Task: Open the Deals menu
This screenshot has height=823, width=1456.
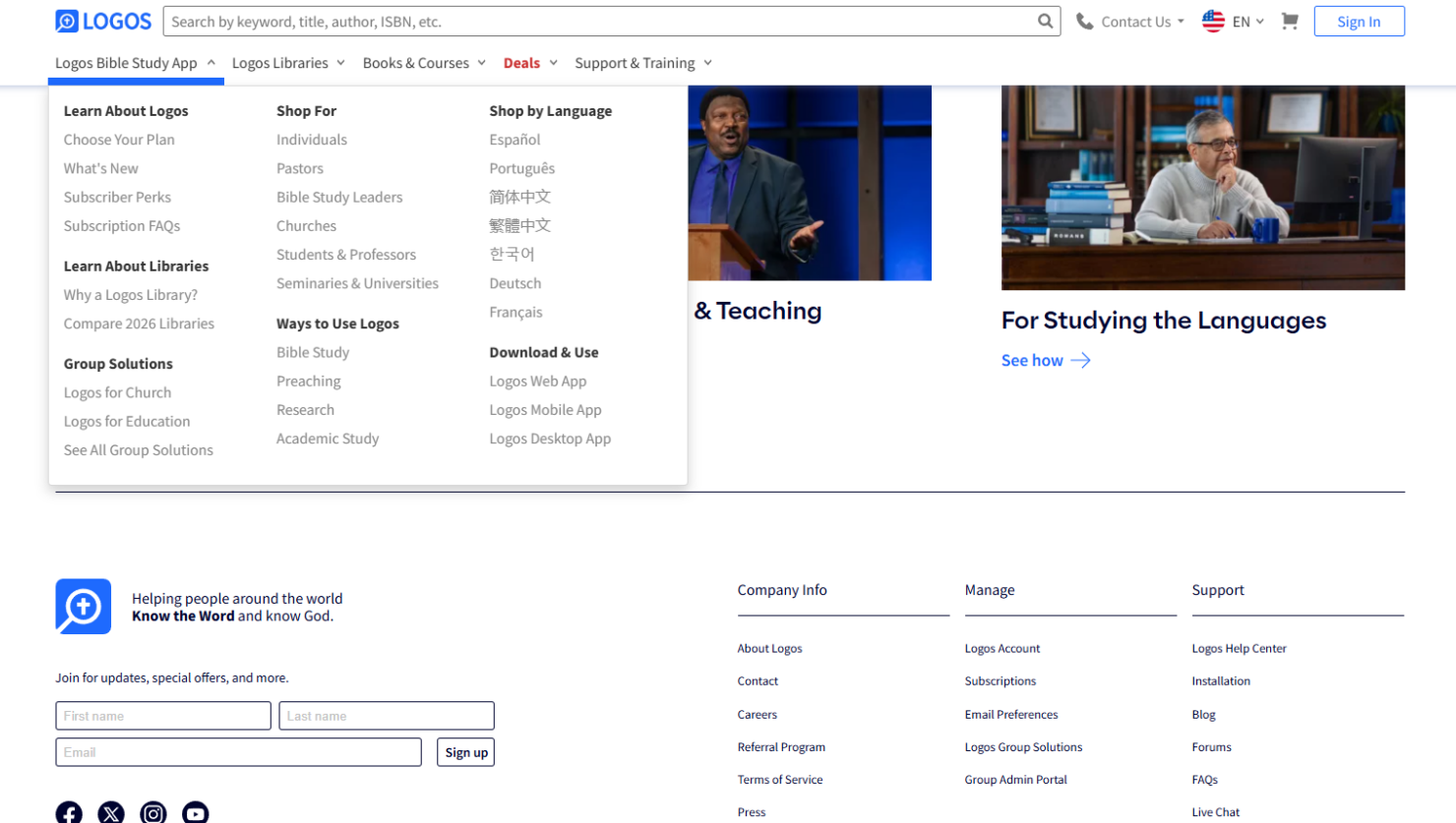Action: [x=529, y=62]
